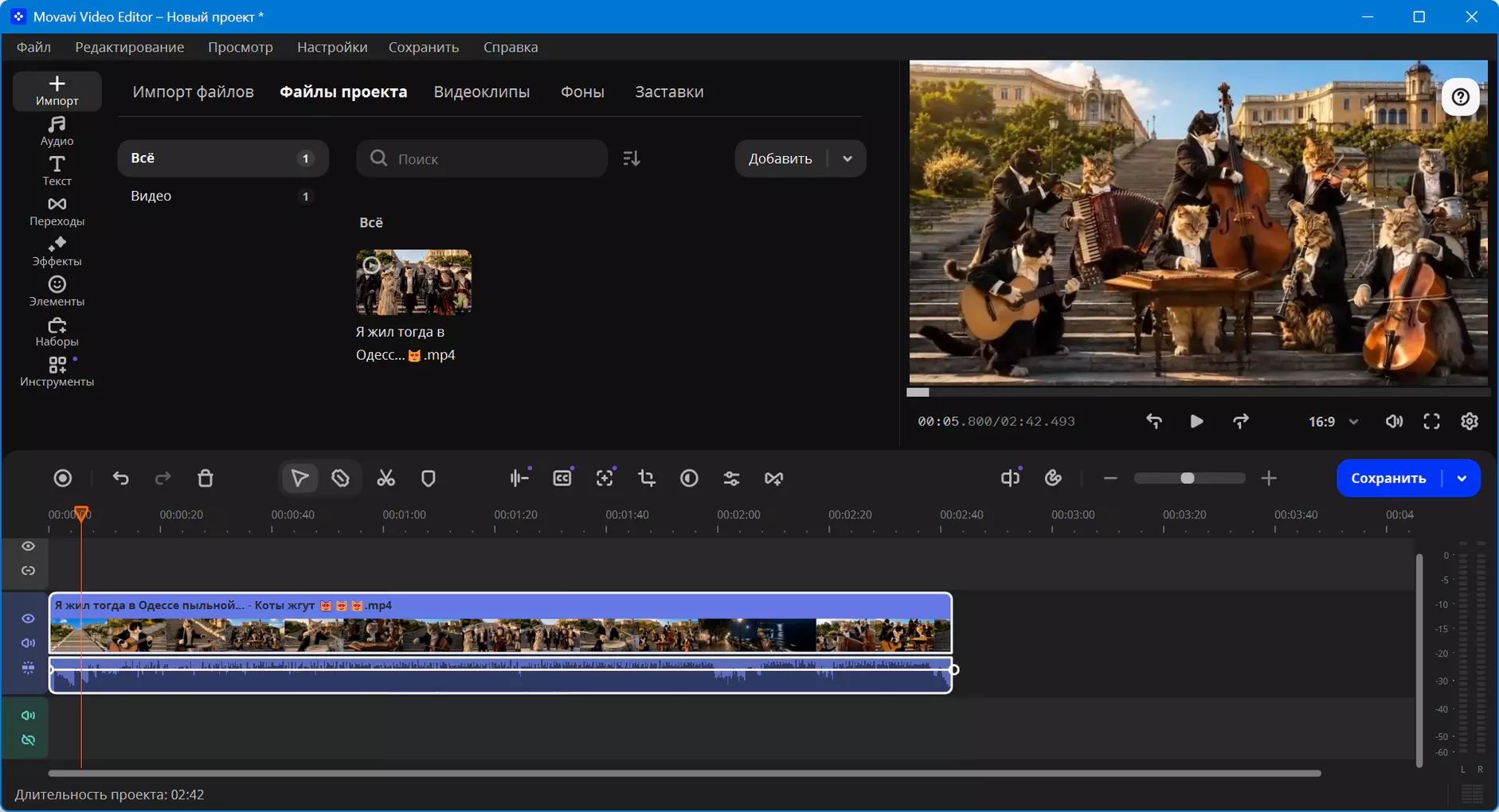The width and height of the screenshot is (1499, 812).
Task: Select the Видео category filter
Action: (223, 196)
